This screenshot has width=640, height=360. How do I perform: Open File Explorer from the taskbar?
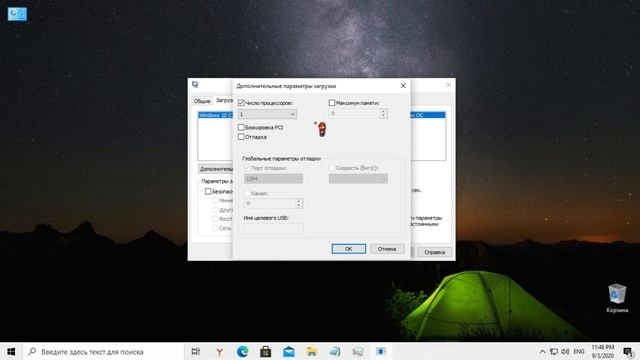(312, 351)
